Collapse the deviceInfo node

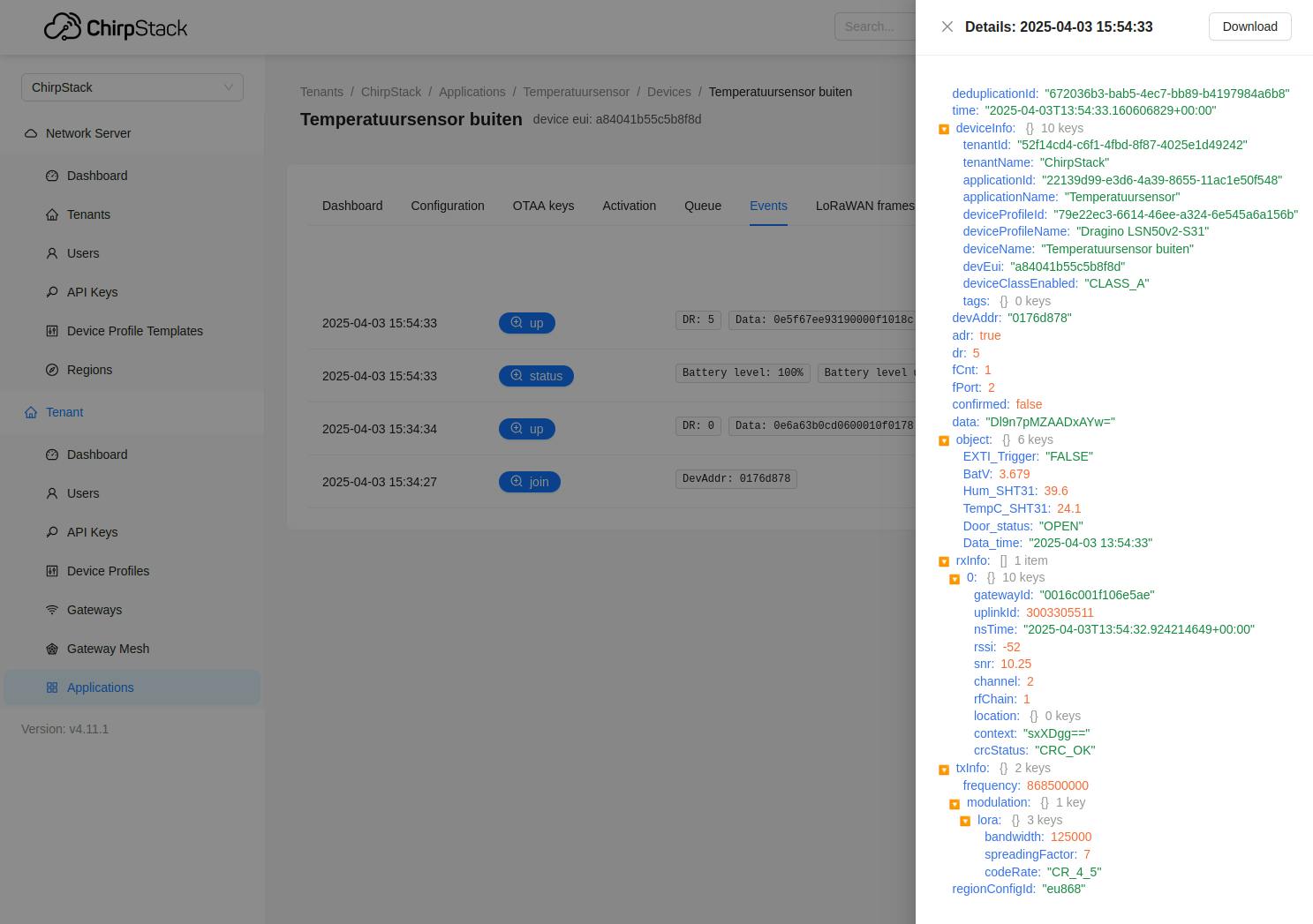pos(944,129)
